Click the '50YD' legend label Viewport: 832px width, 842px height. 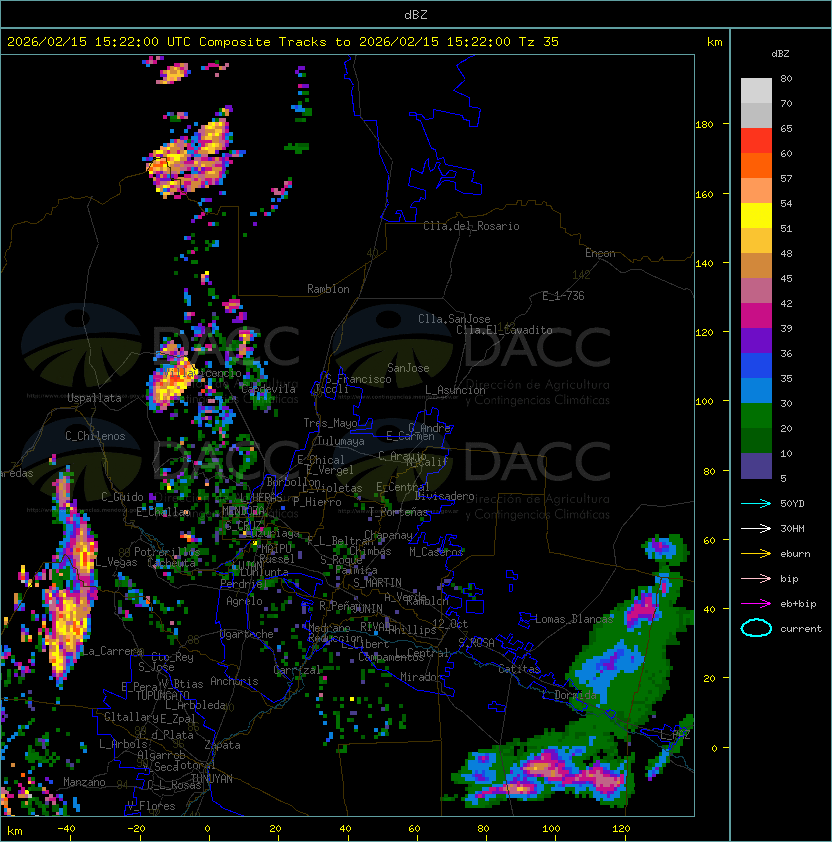792,503
